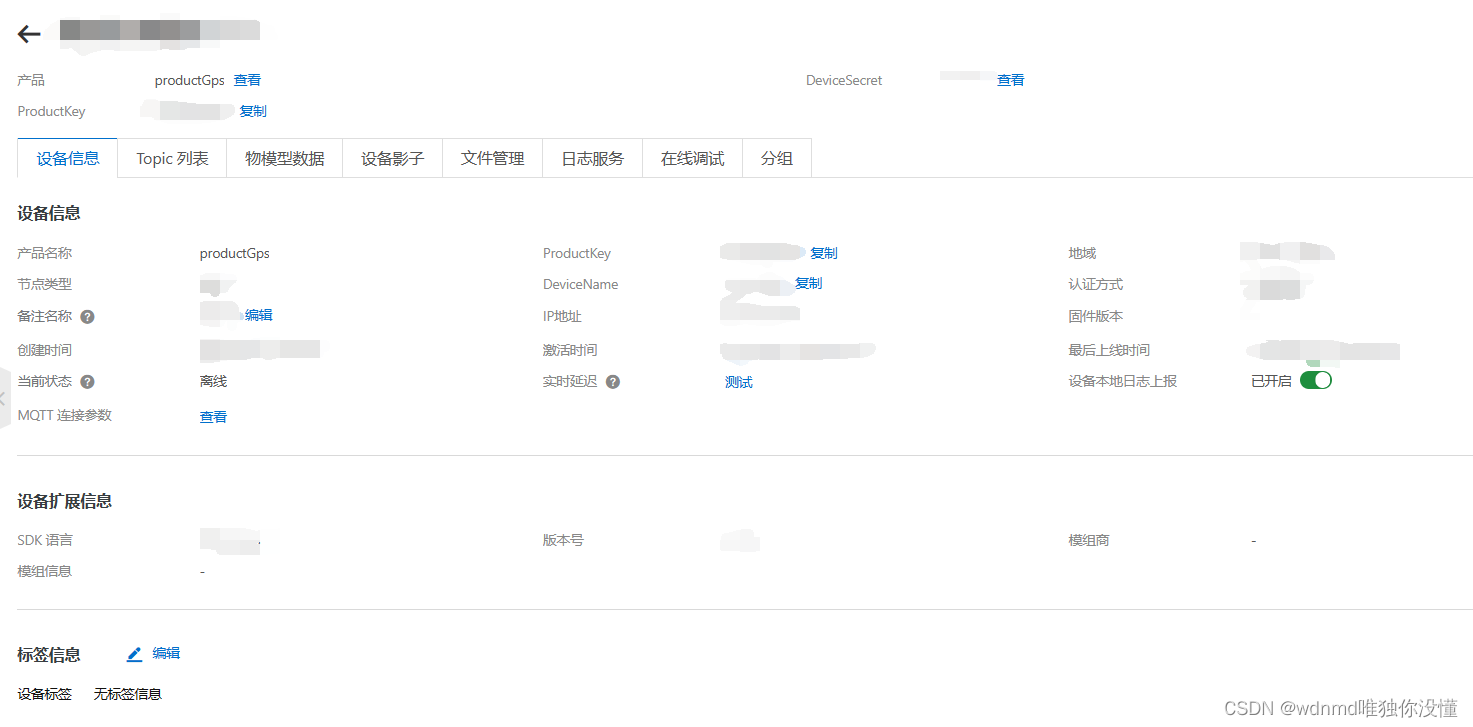View MQTT 连接参数 details
This screenshot has width=1473, height=727.
tap(213, 416)
